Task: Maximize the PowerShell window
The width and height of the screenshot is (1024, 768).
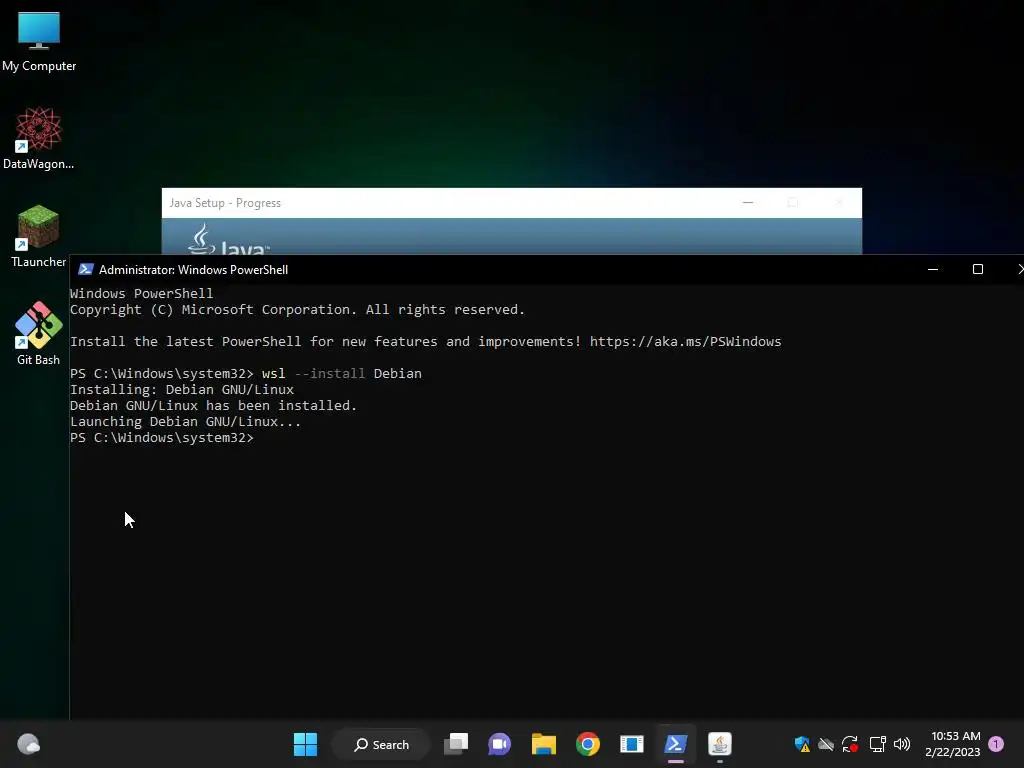Action: coord(978,269)
